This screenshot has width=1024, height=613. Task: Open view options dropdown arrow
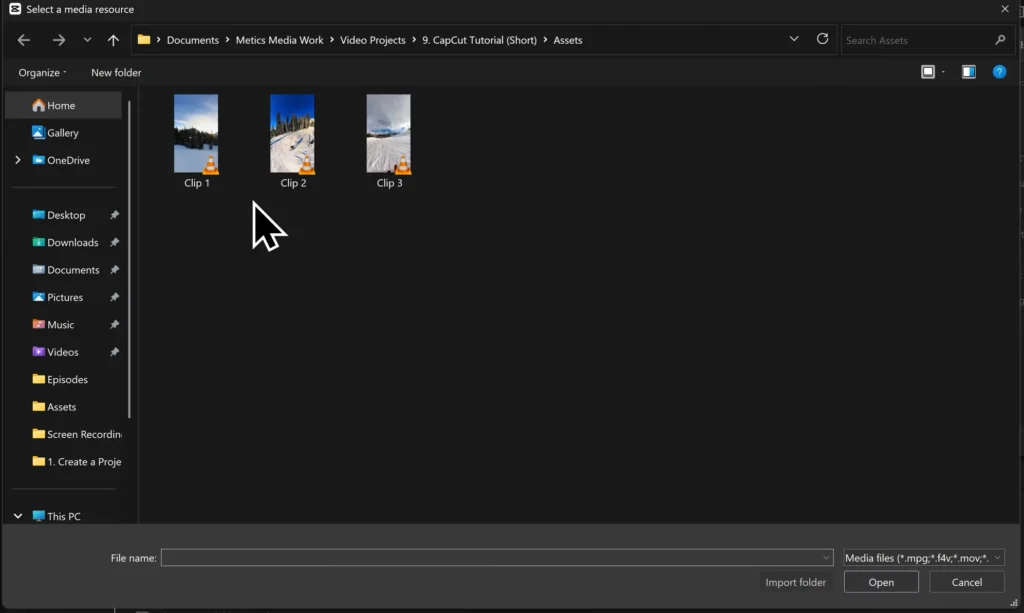[x=943, y=72]
